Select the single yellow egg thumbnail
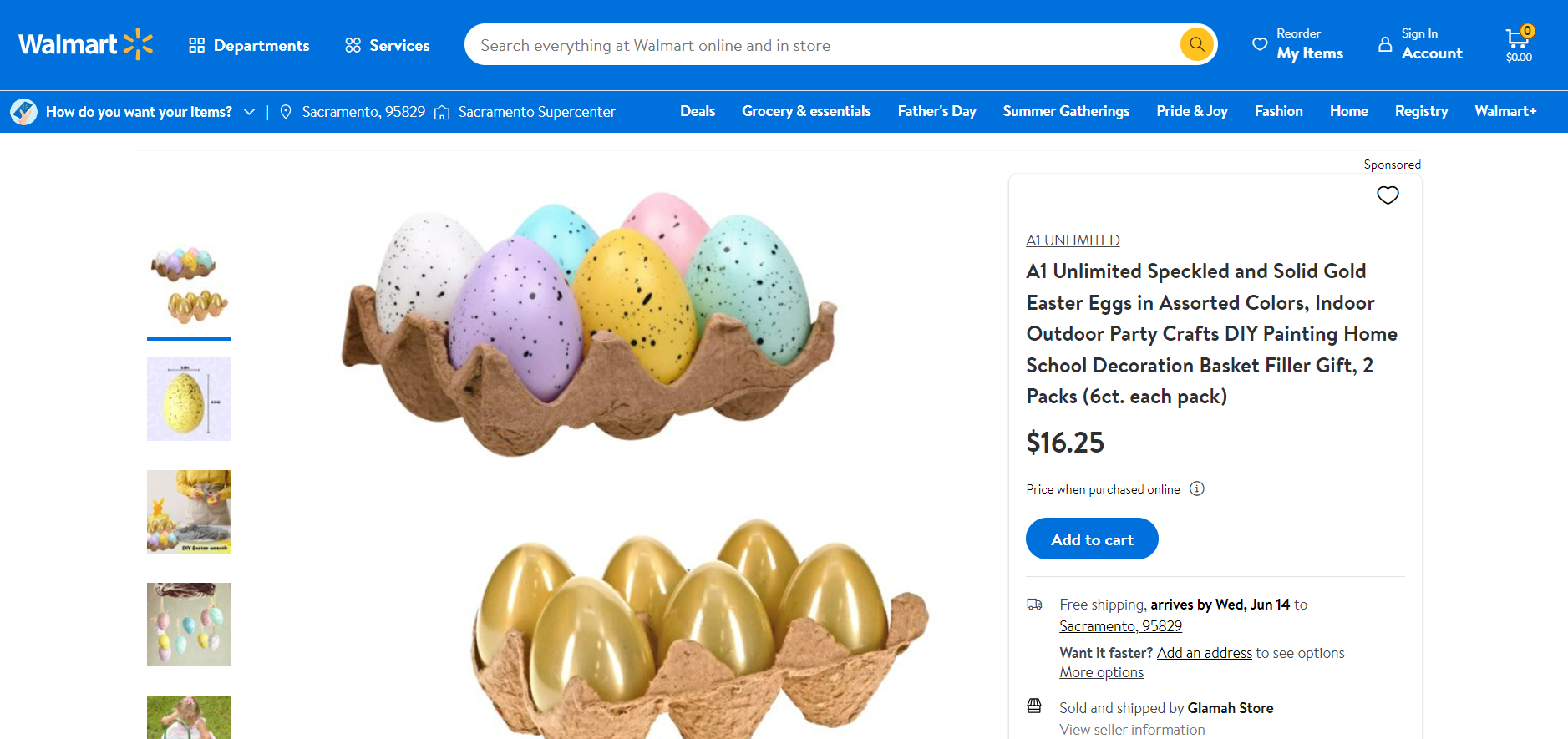The height and width of the screenshot is (739, 1568). 189,399
